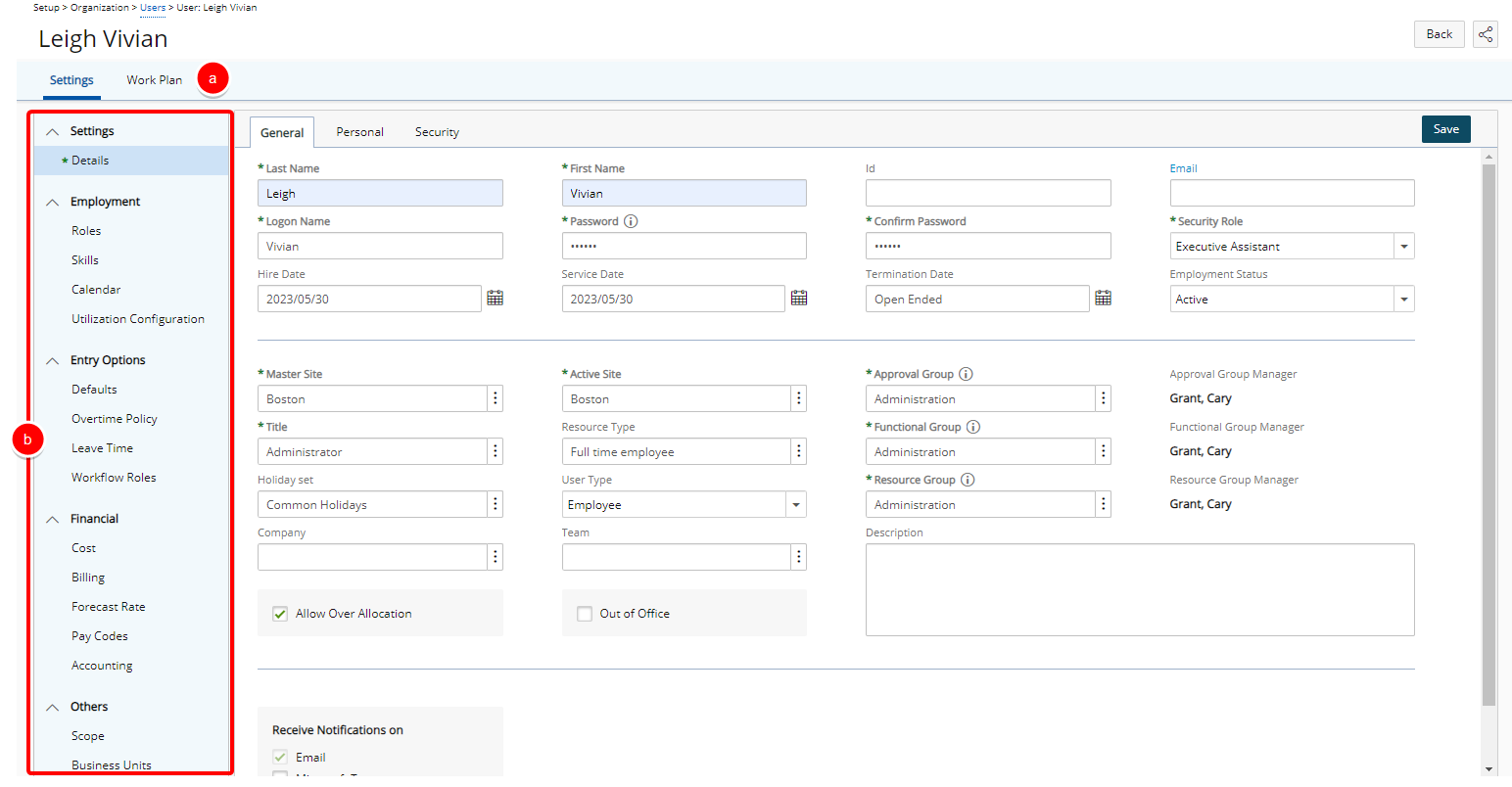Viewport: 1512px width, 787px height.
Task: Open Roles in the sidebar
Action: pyautogui.click(x=86, y=231)
